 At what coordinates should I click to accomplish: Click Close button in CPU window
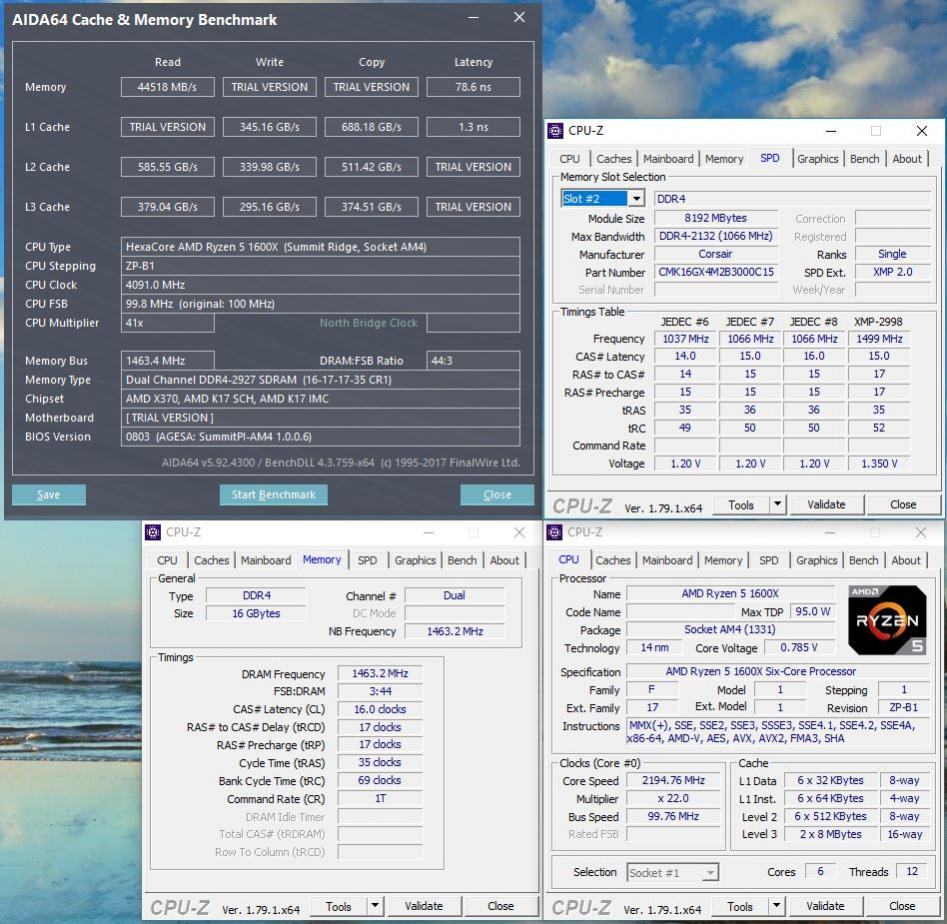click(x=902, y=906)
